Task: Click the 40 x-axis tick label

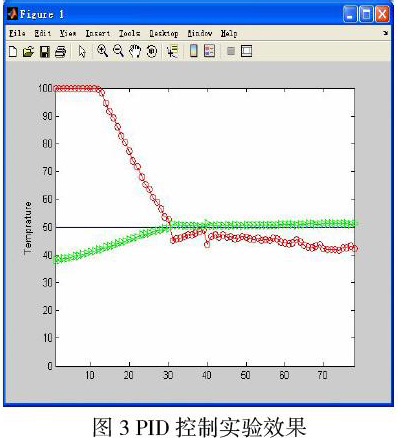Action: 207,375
